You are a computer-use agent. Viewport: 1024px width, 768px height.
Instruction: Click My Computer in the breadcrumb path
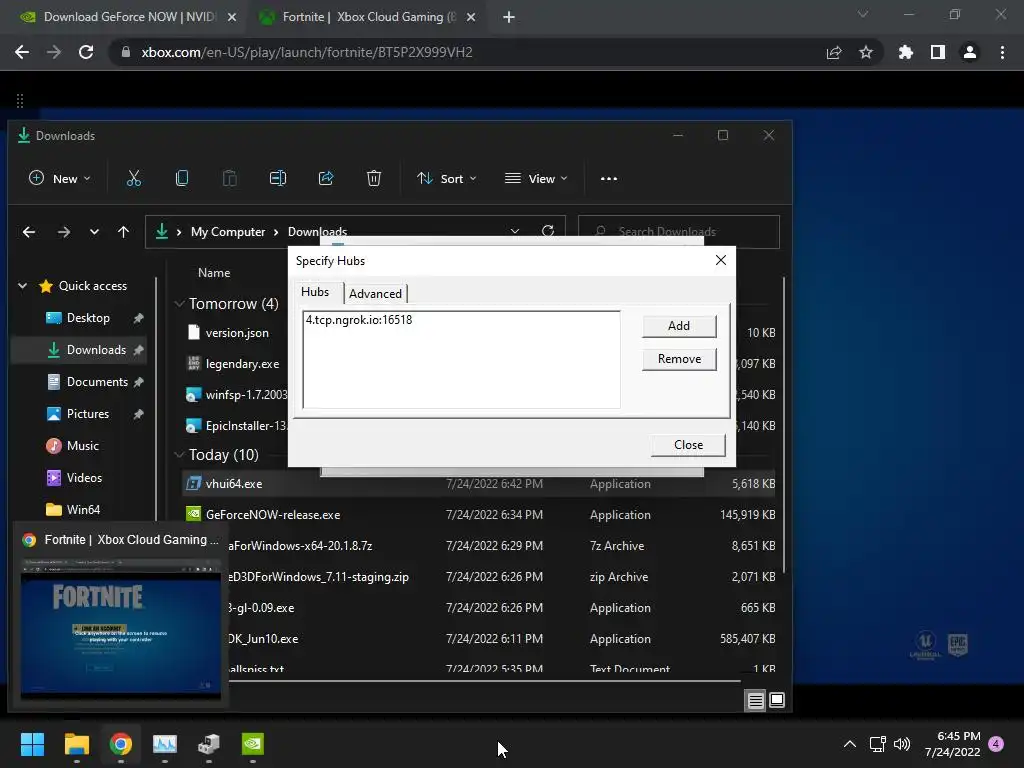coord(228,232)
